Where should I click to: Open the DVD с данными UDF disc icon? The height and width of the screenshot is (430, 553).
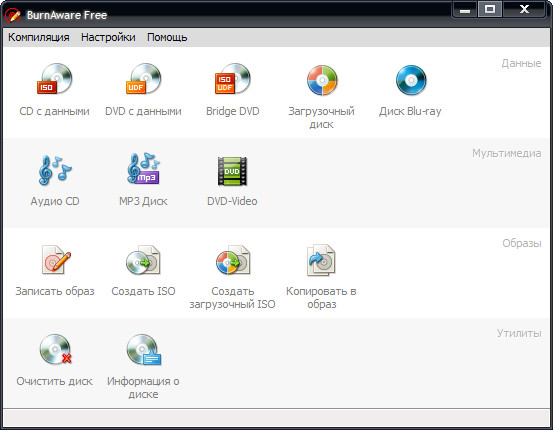coord(144,79)
